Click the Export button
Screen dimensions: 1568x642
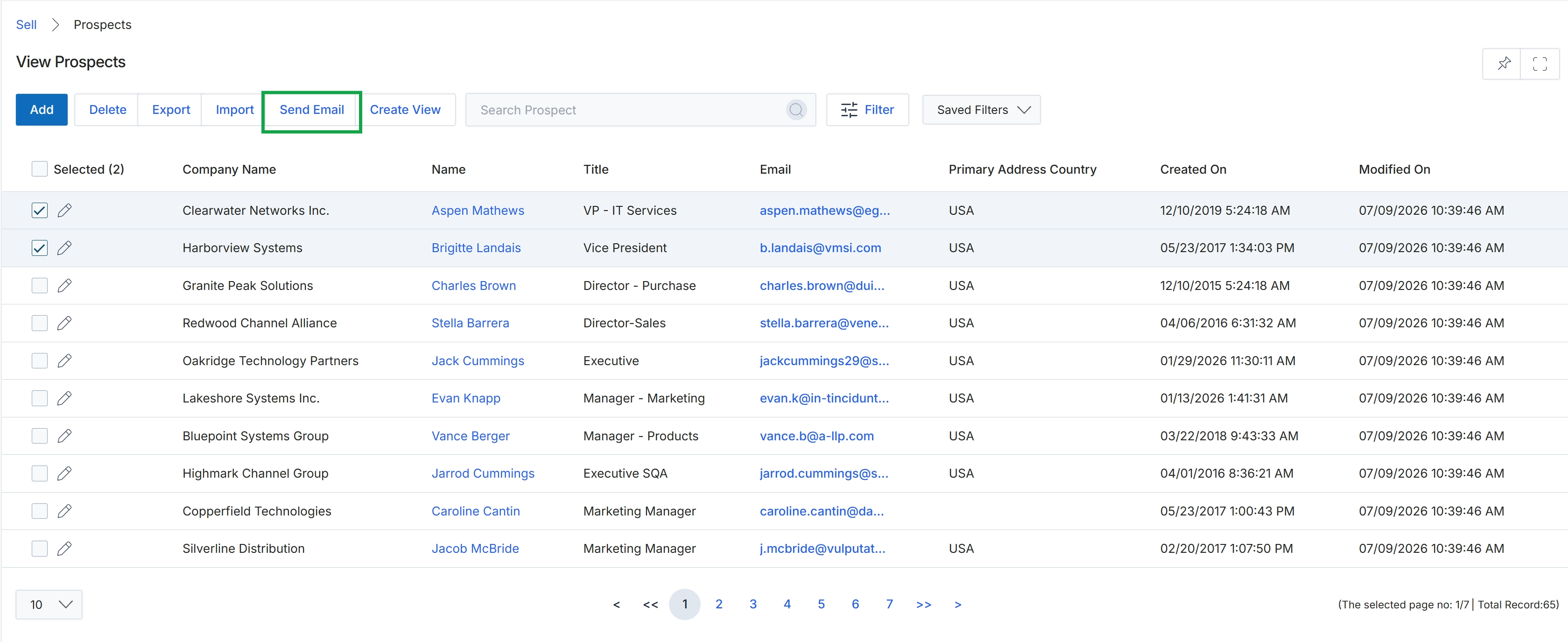170,110
